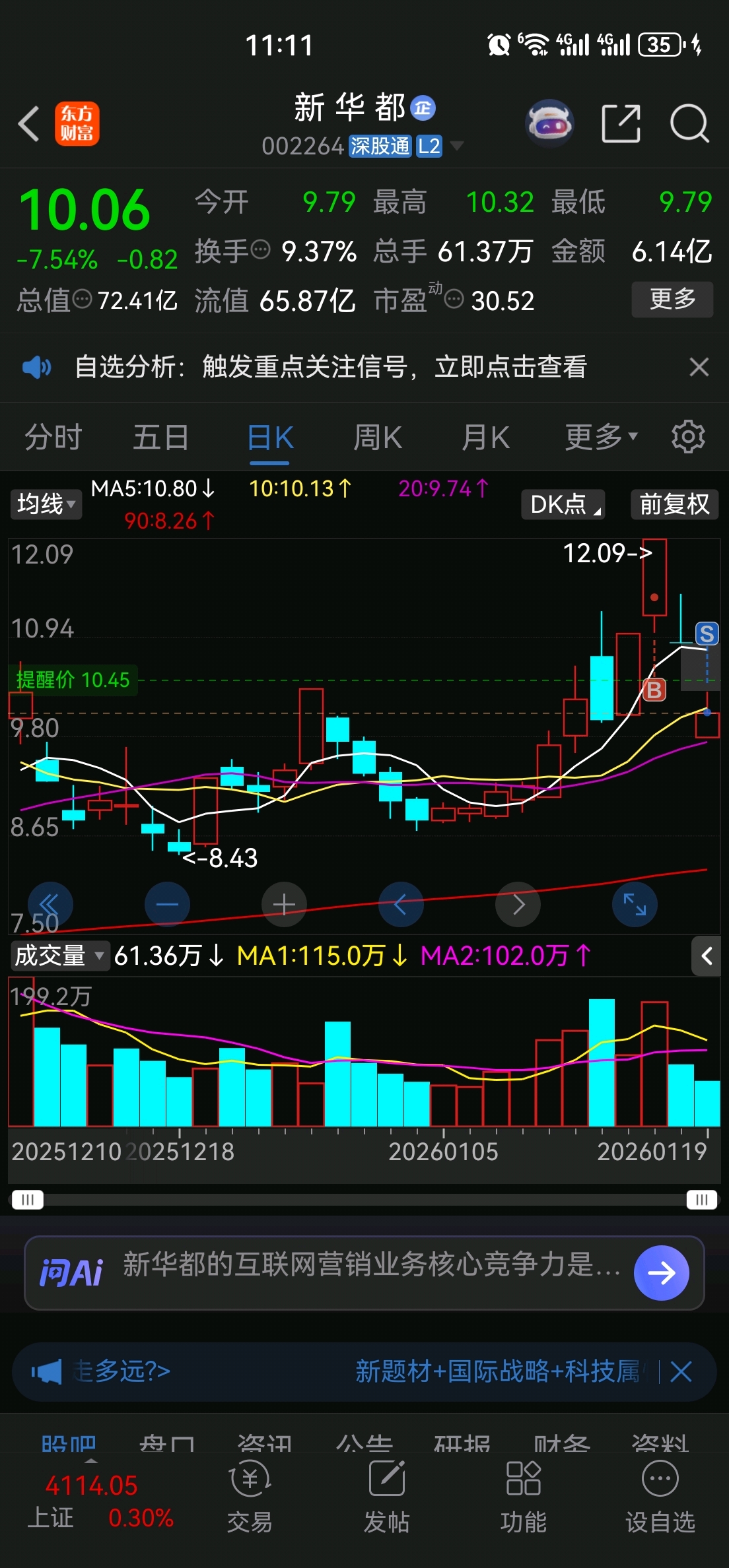Open 设自选 watchlist icon
This screenshot has height=1568, width=729.
point(660,1495)
